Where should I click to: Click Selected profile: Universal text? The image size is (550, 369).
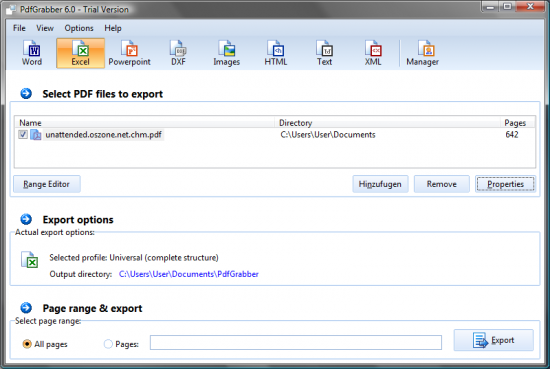(x=134, y=258)
